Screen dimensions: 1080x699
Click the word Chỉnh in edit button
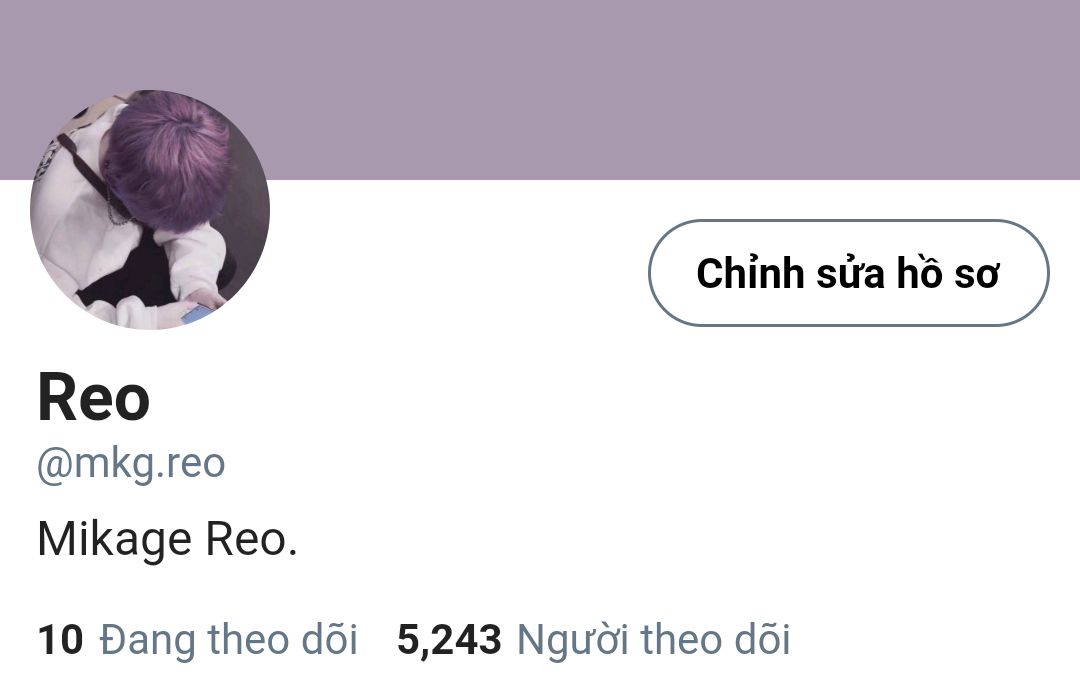(x=750, y=273)
